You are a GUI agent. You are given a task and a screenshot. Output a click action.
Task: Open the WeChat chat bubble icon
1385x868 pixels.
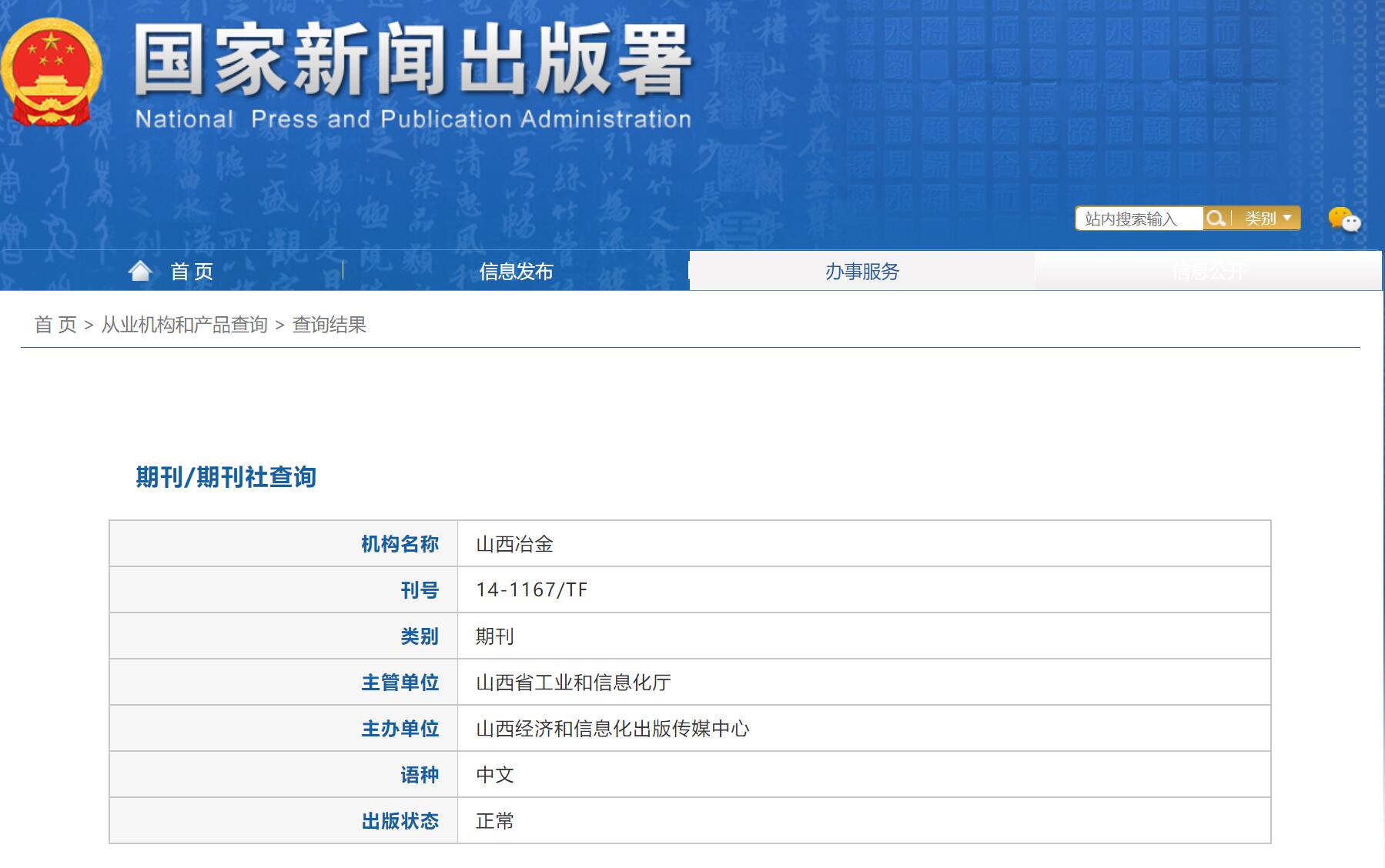coord(1344,219)
